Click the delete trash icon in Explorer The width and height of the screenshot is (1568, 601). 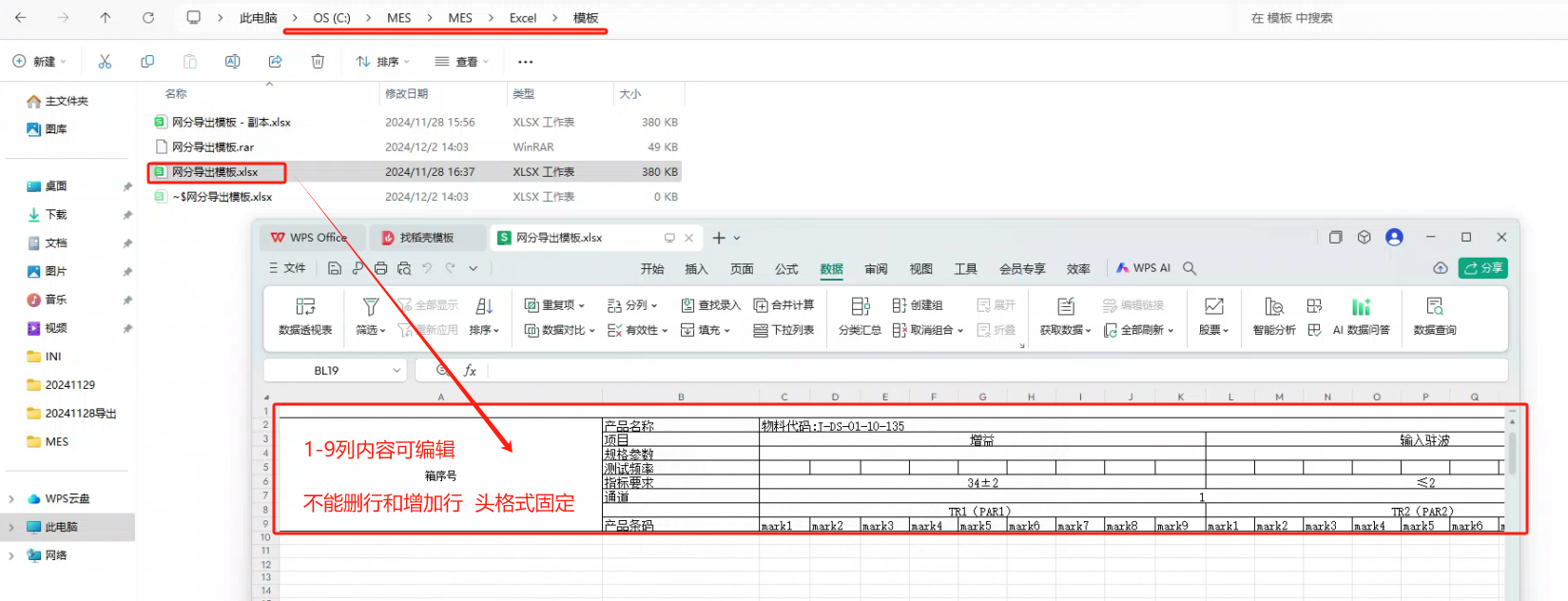318,62
